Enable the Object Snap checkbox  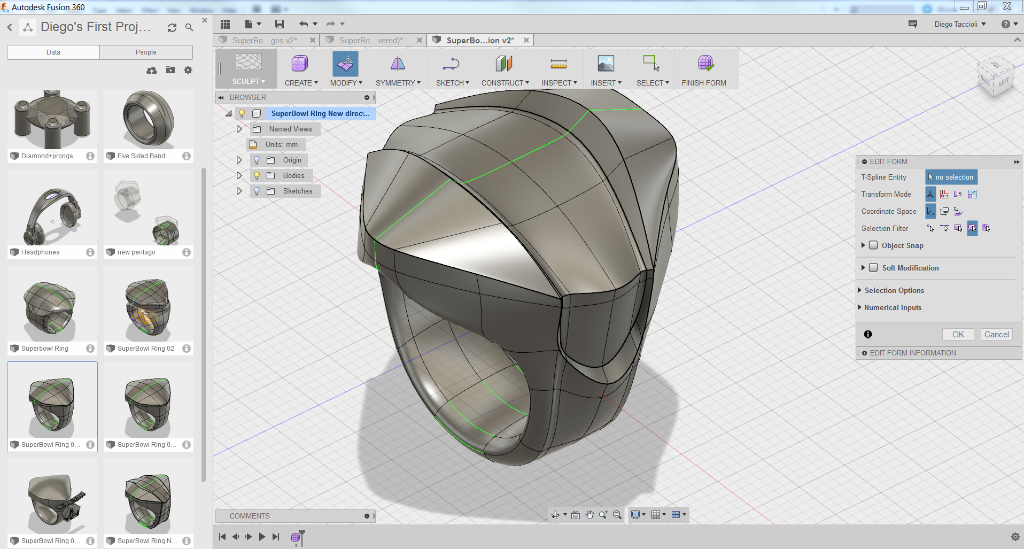pos(873,245)
